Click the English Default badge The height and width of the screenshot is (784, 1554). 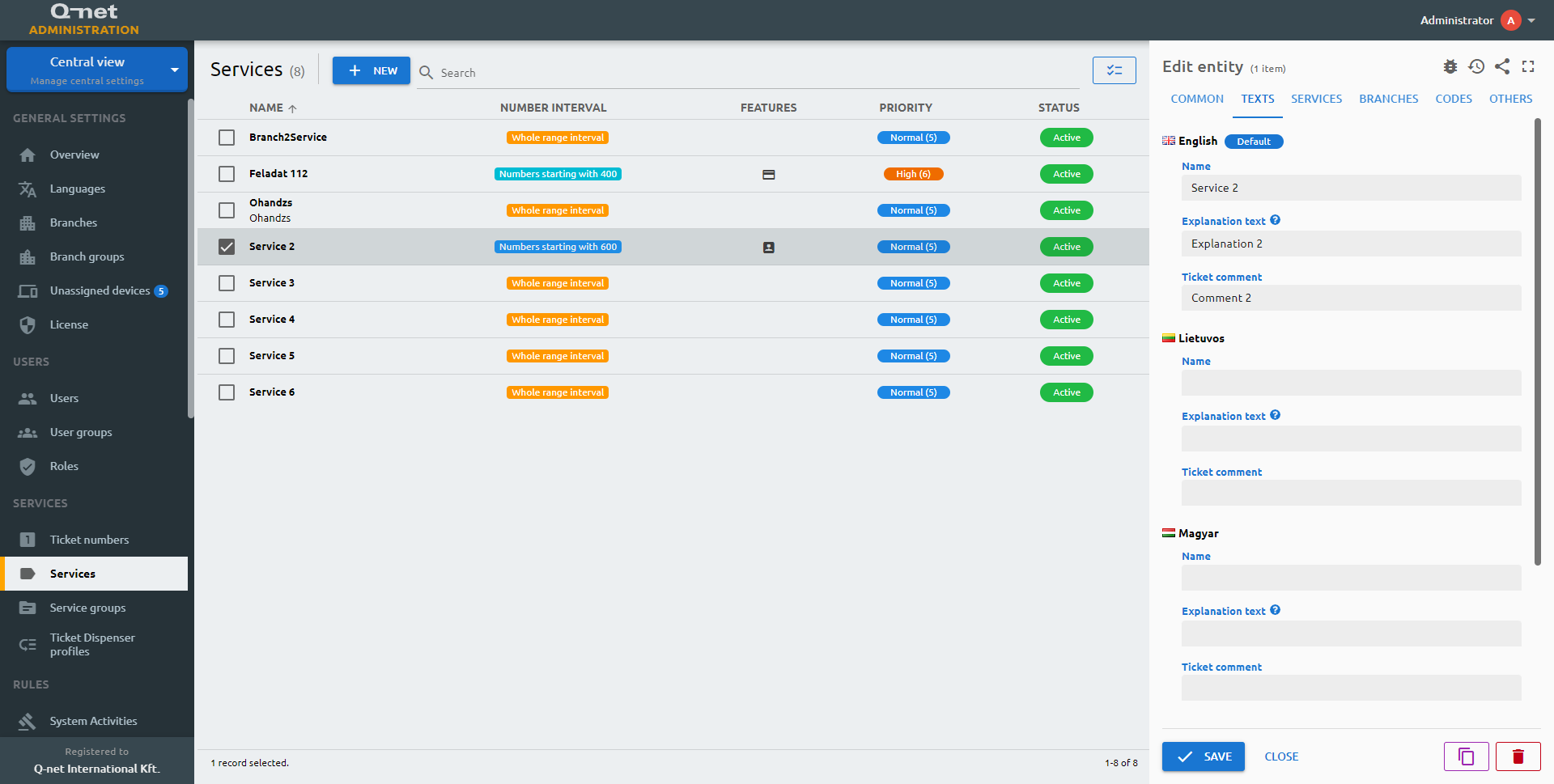coord(1254,142)
